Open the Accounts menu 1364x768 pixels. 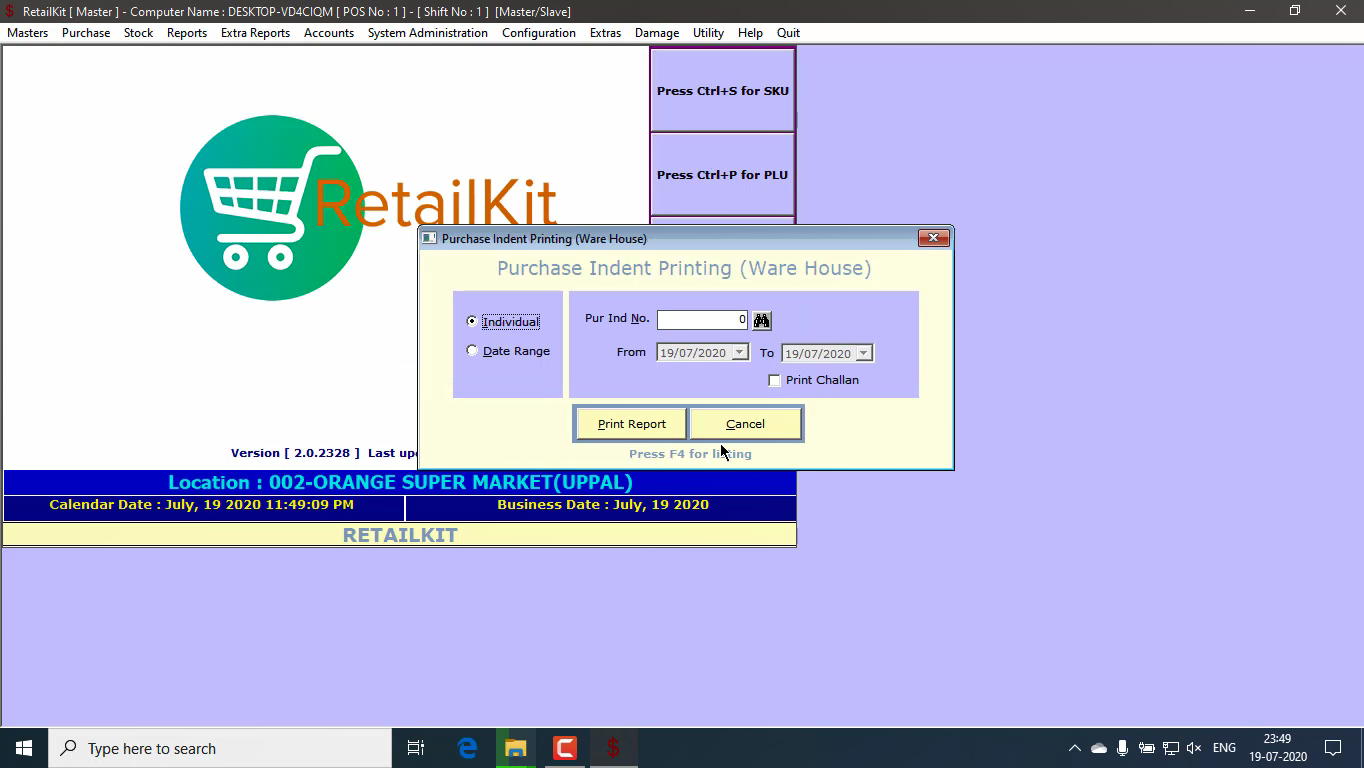click(x=329, y=33)
